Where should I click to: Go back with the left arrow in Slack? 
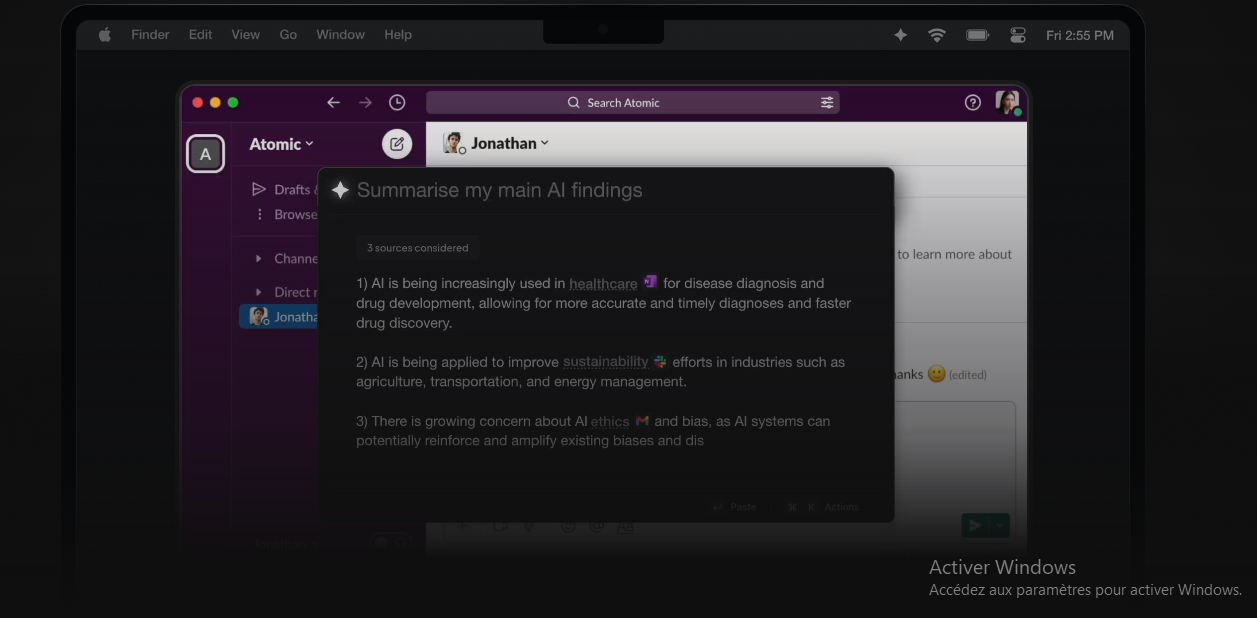point(333,102)
